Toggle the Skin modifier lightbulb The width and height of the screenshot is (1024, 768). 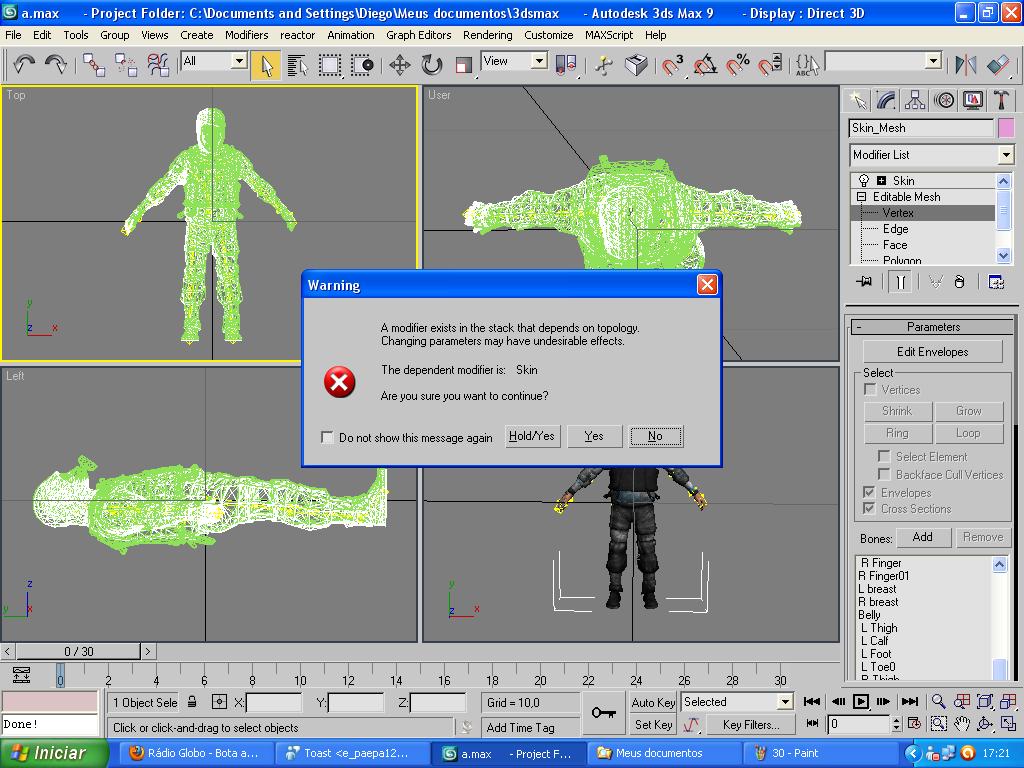click(864, 181)
